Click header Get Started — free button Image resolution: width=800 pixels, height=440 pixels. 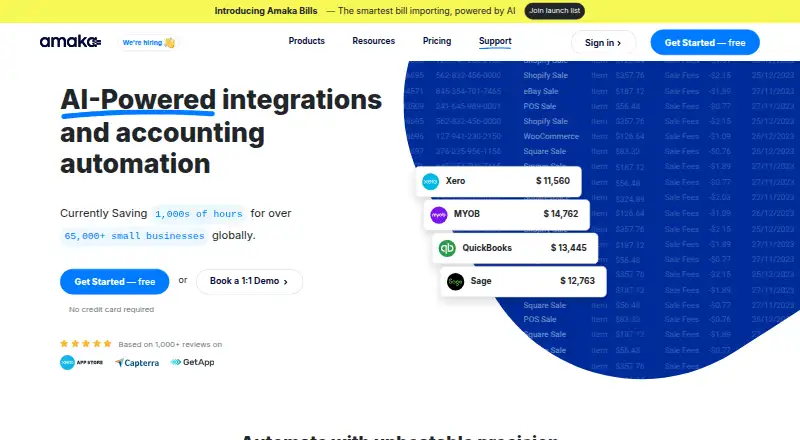click(x=705, y=42)
